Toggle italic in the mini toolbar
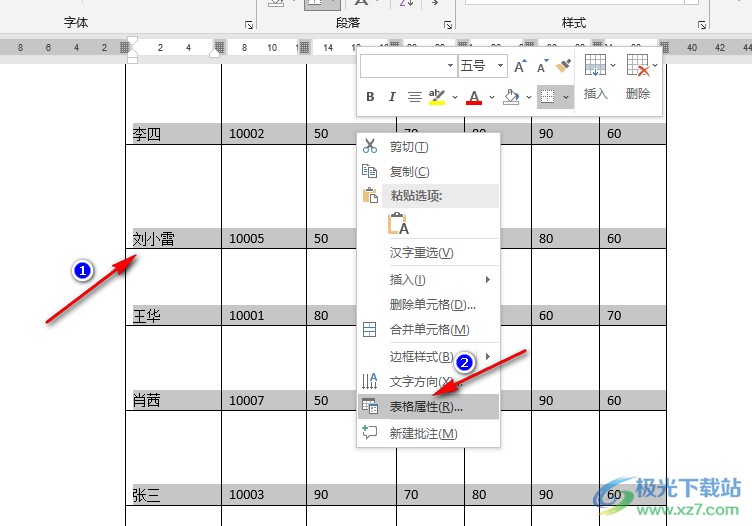The height and width of the screenshot is (526, 752). pos(392,97)
